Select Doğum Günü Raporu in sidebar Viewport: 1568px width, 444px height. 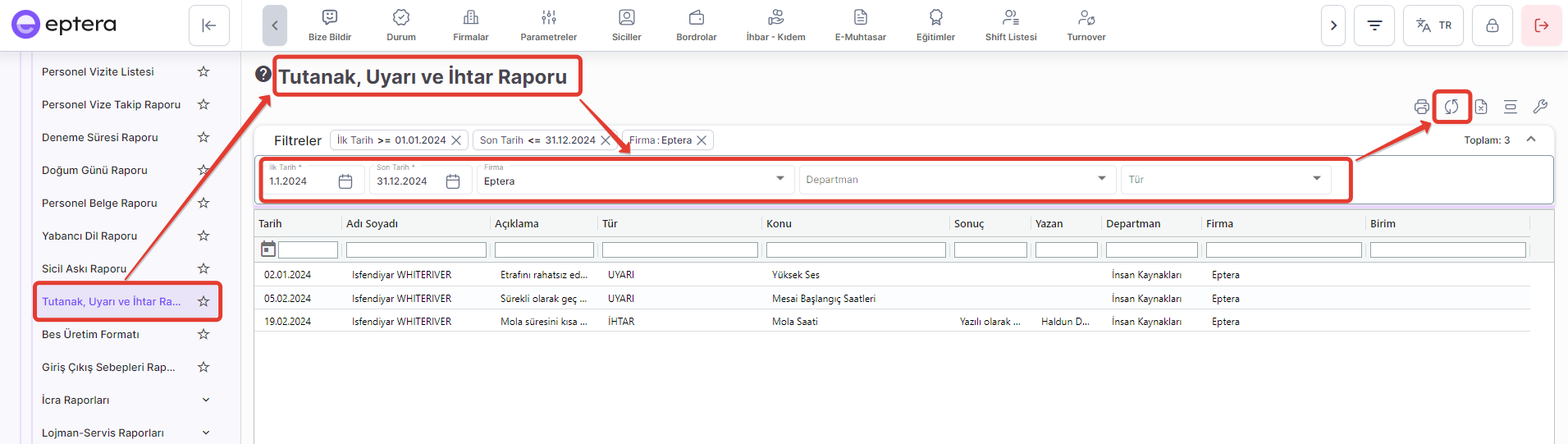pos(94,171)
